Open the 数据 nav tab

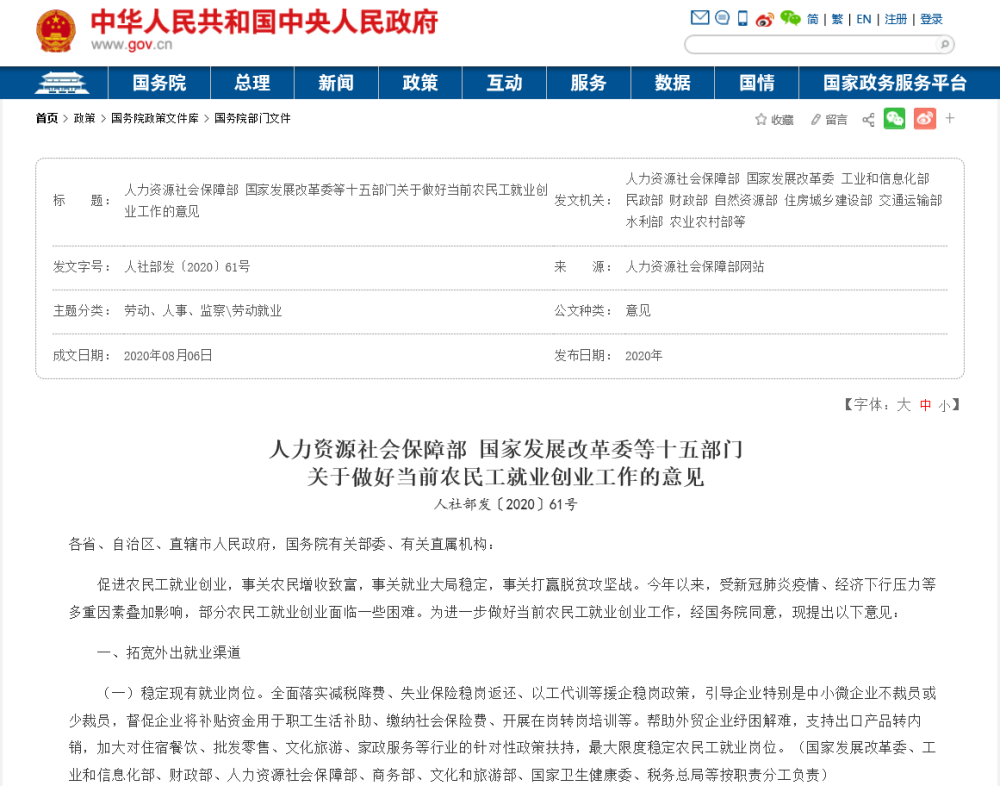click(x=672, y=82)
